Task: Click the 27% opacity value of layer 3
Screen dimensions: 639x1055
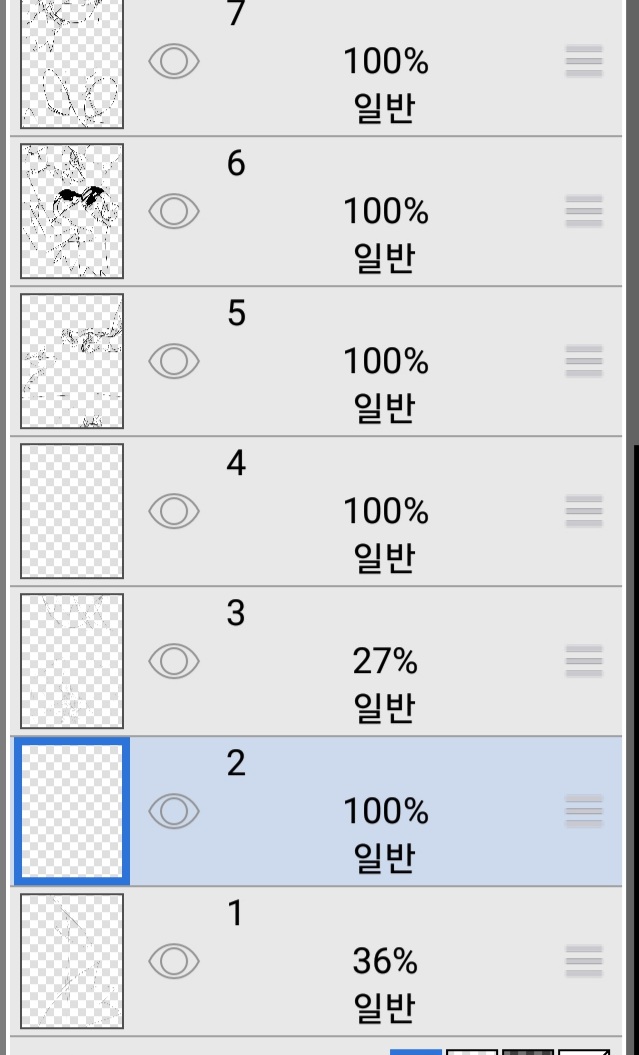Action: (x=385, y=662)
